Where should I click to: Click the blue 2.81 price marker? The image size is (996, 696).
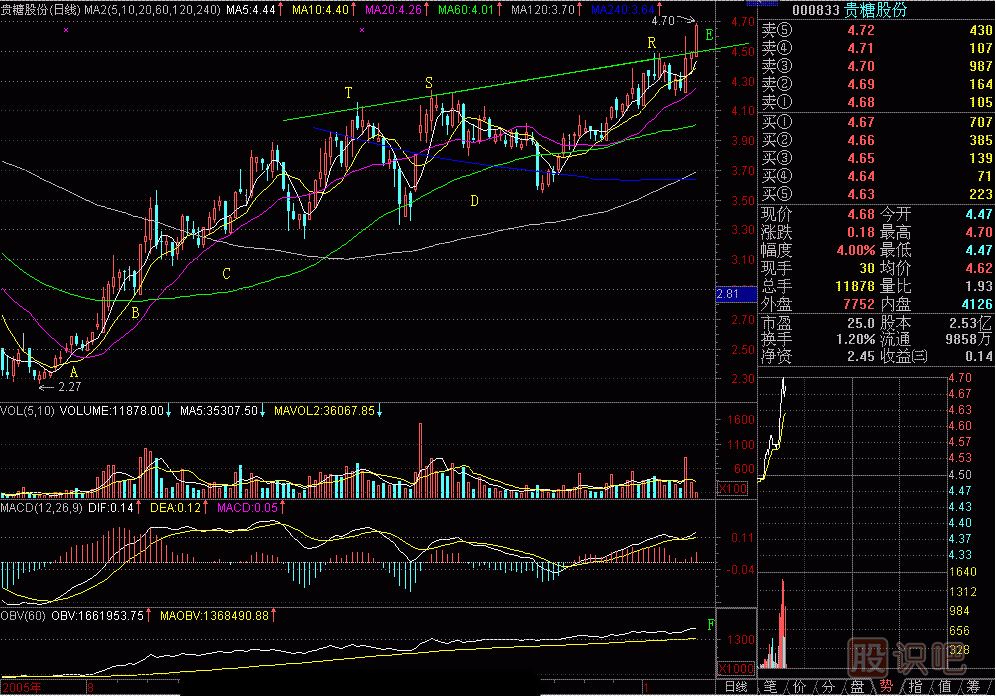pos(728,294)
